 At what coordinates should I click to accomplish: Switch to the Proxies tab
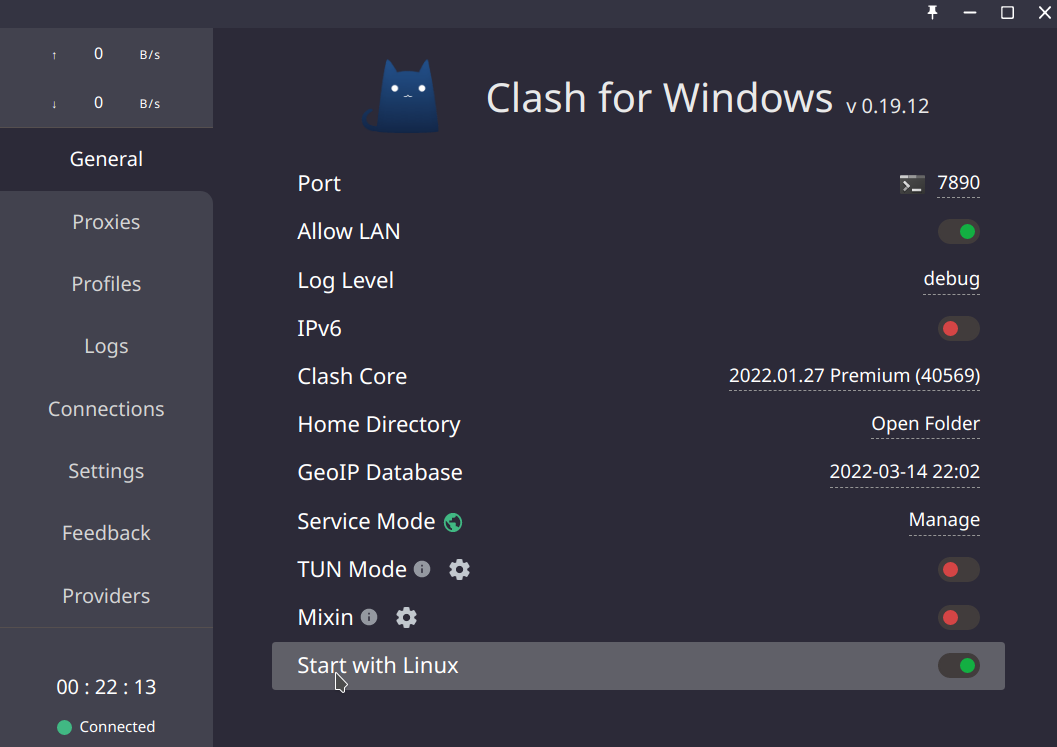tap(107, 222)
